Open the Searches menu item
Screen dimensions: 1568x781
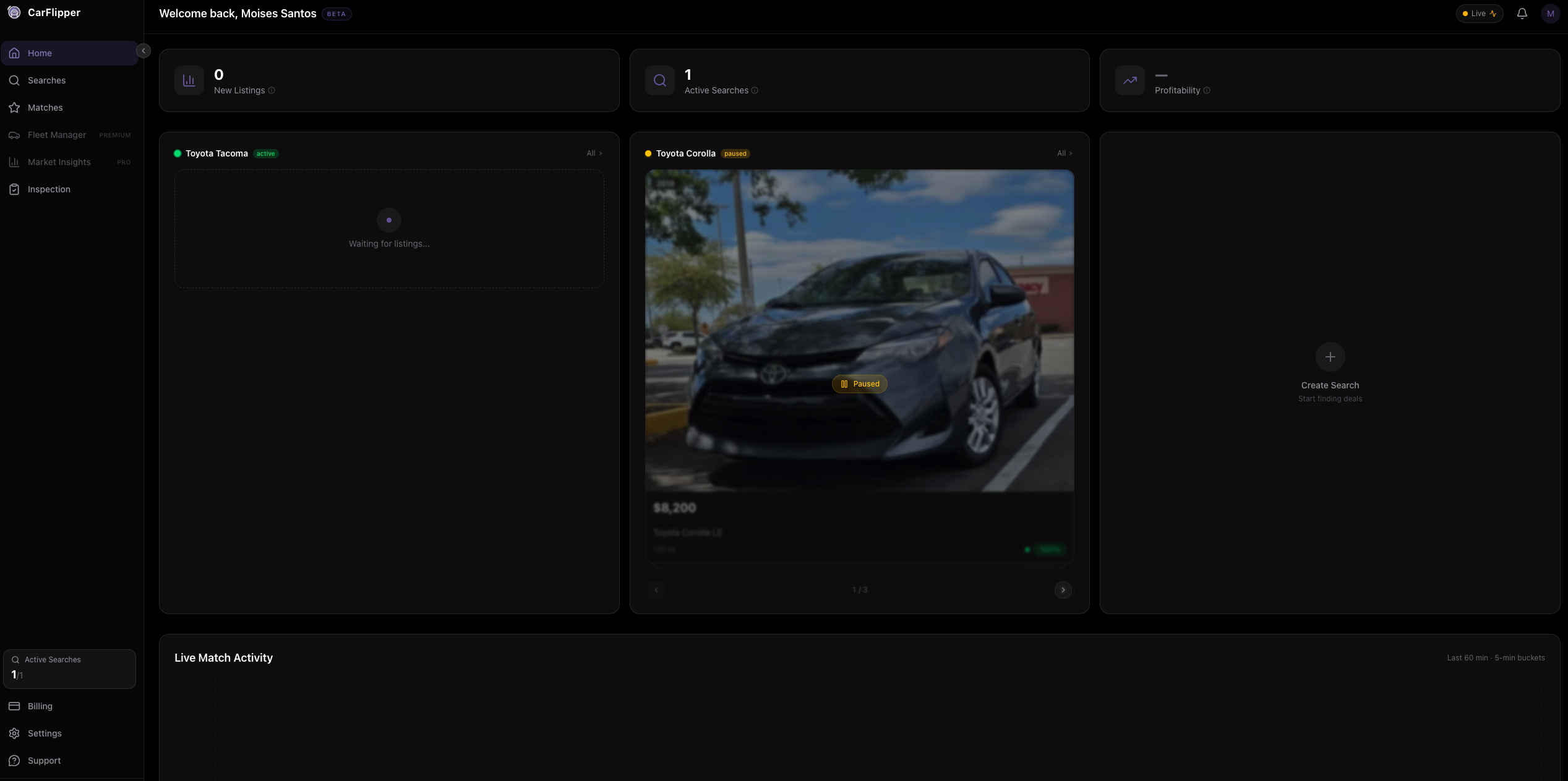pos(46,80)
